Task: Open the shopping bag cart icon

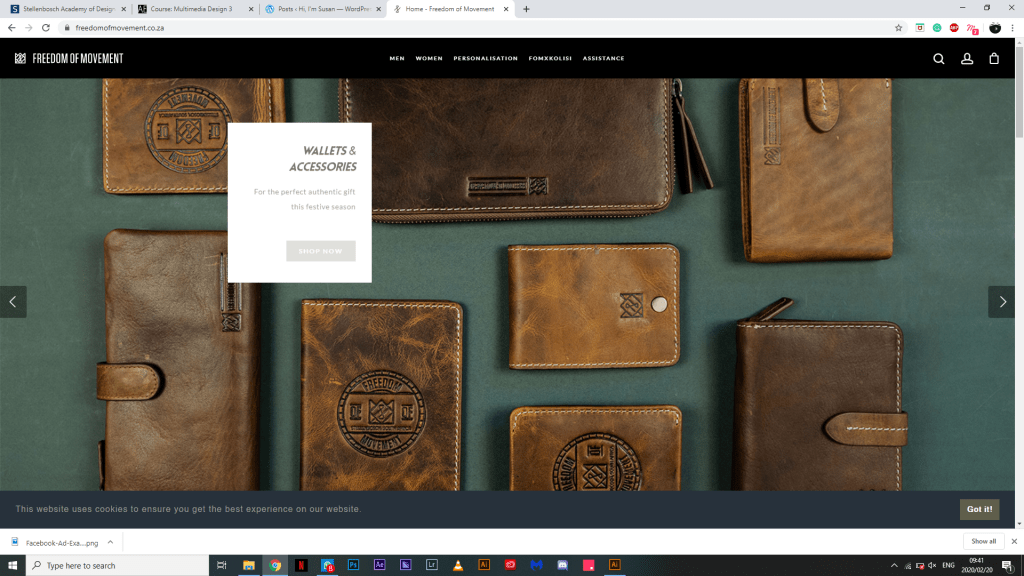Action: (994, 59)
